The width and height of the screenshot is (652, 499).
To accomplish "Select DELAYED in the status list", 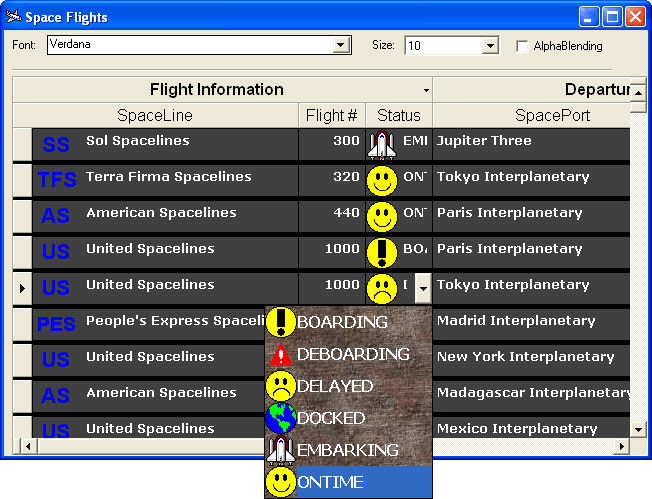I will coord(348,386).
